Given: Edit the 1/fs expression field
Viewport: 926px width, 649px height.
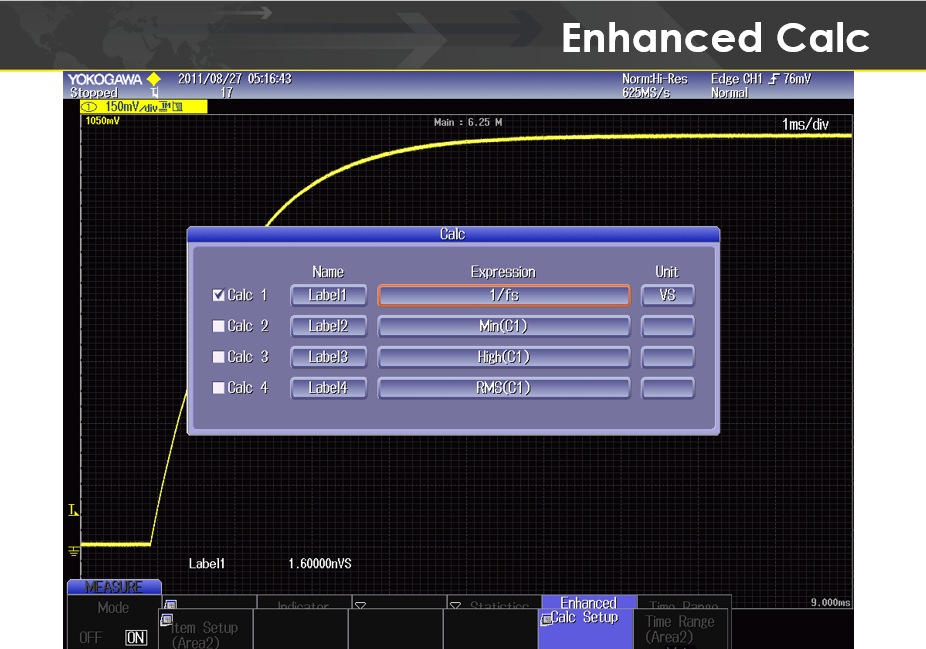Looking at the screenshot, I should pos(503,295).
